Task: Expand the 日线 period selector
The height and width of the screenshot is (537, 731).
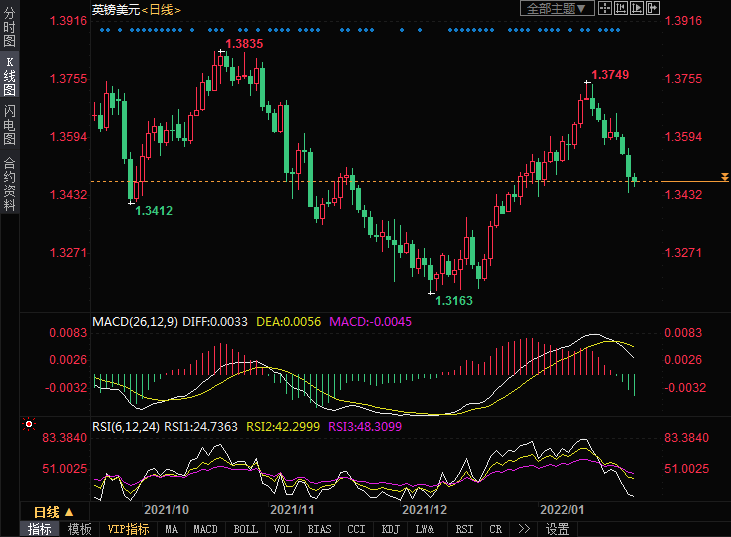Action: pos(54,511)
